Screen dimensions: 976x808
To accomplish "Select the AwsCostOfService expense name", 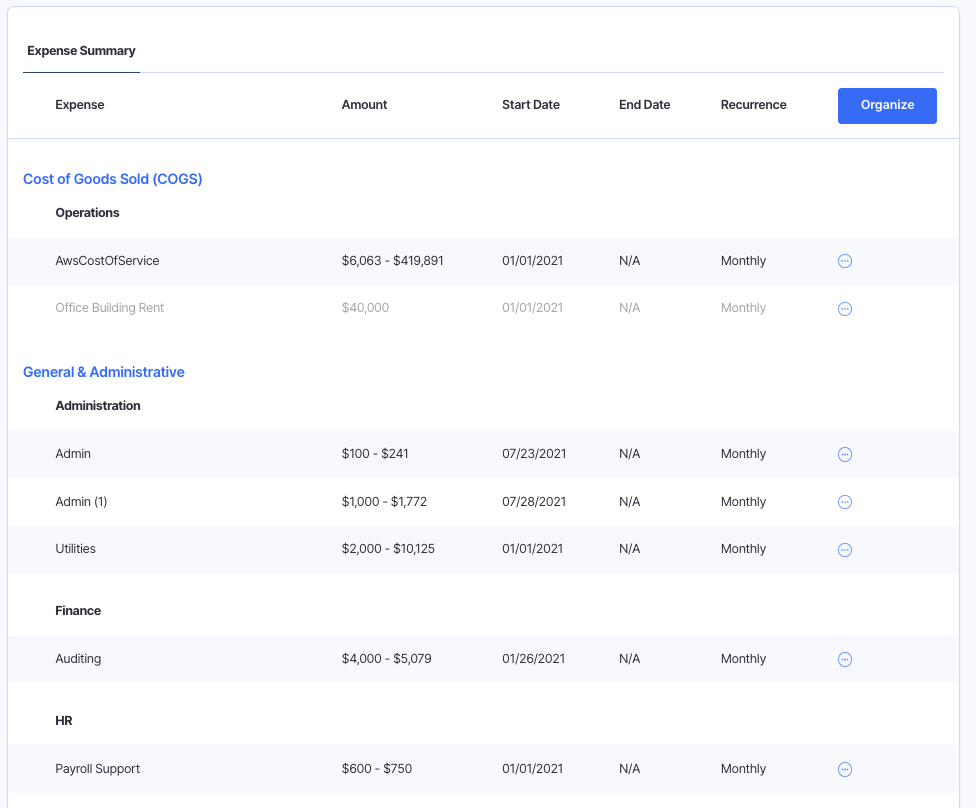I will click(107, 261).
